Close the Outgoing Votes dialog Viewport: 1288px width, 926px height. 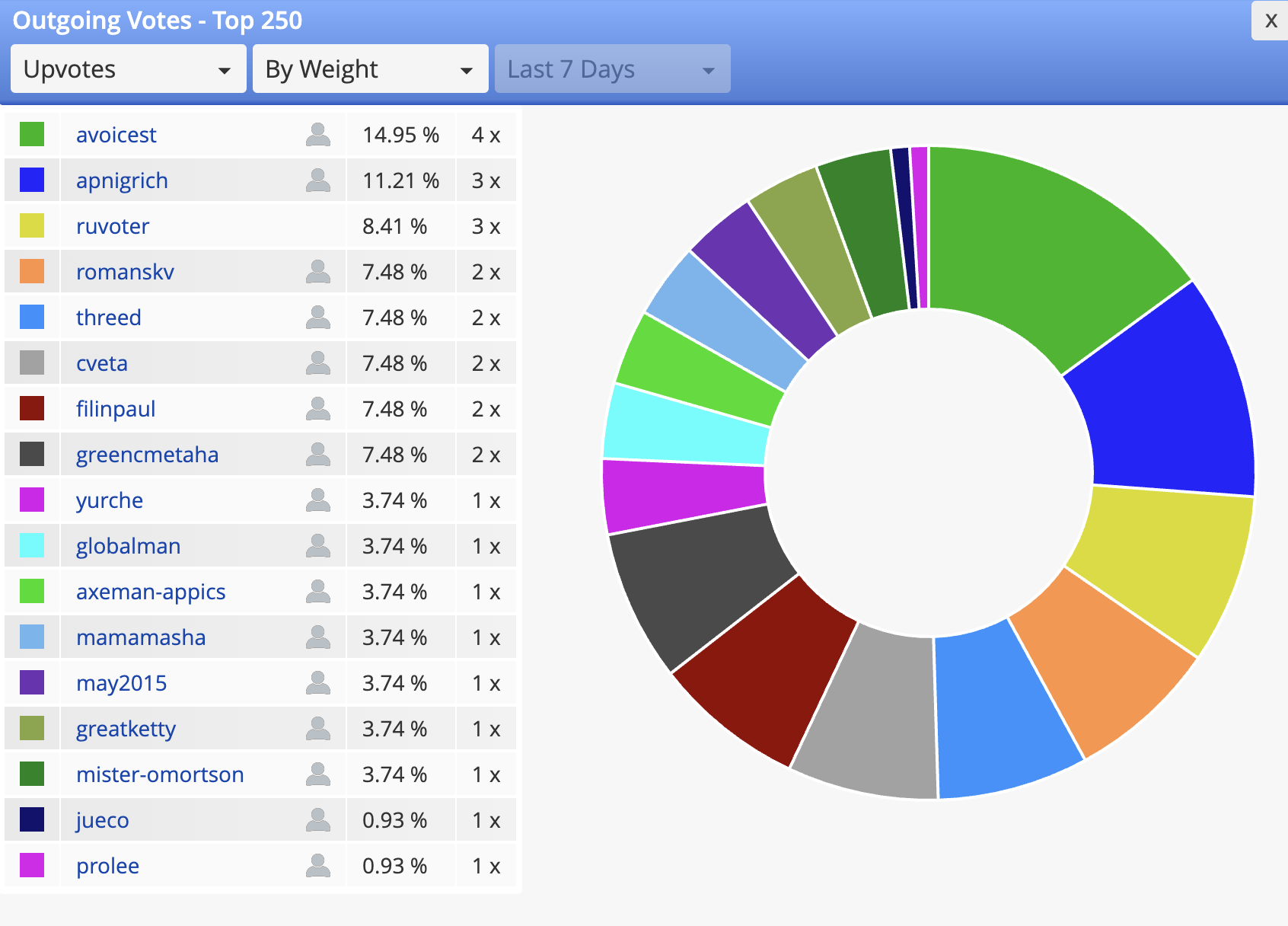1270,21
